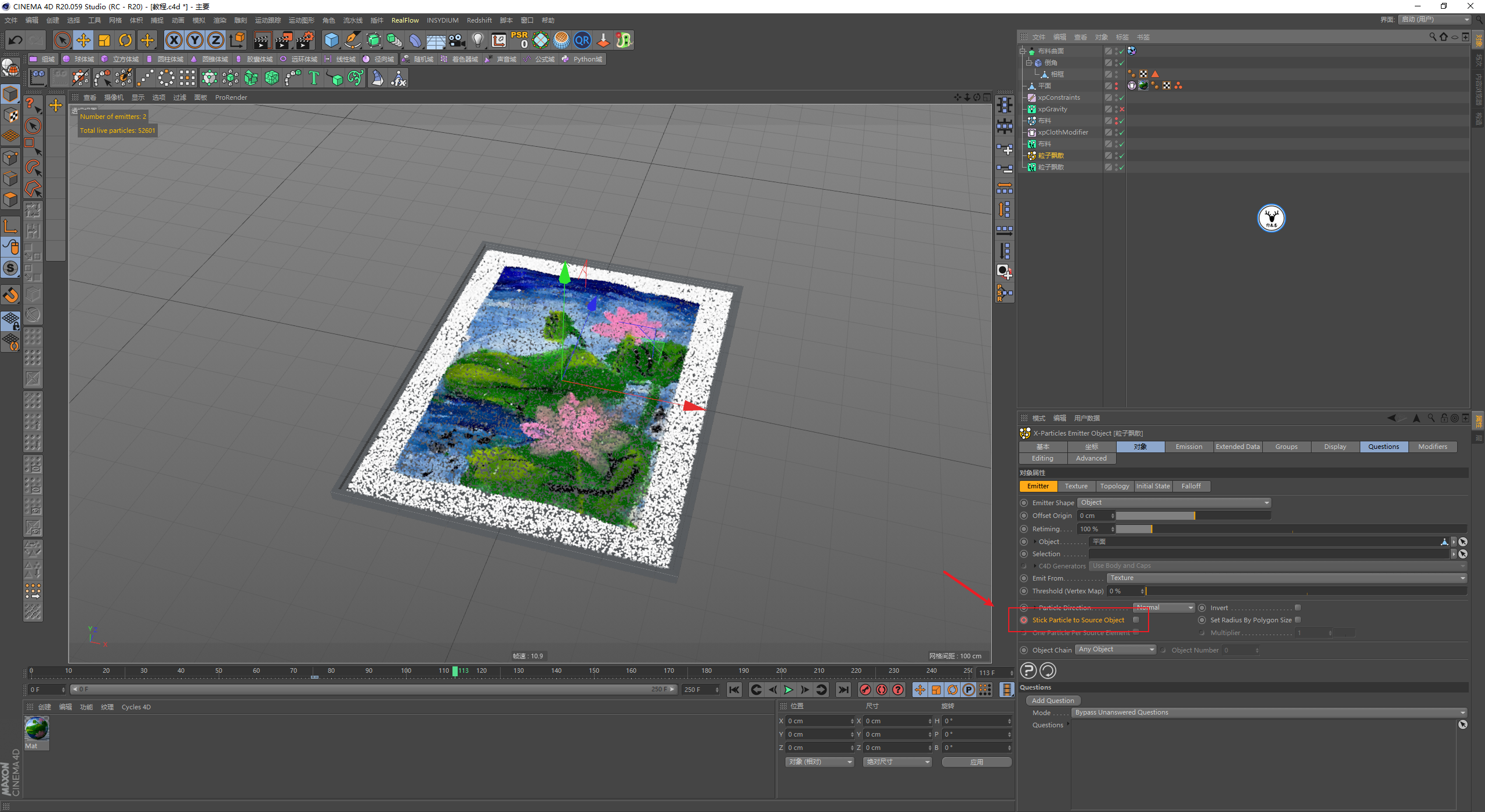Switch to the Modifiers tab
Image resolution: width=1485 pixels, height=812 pixels.
click(x=1433, y=447)
